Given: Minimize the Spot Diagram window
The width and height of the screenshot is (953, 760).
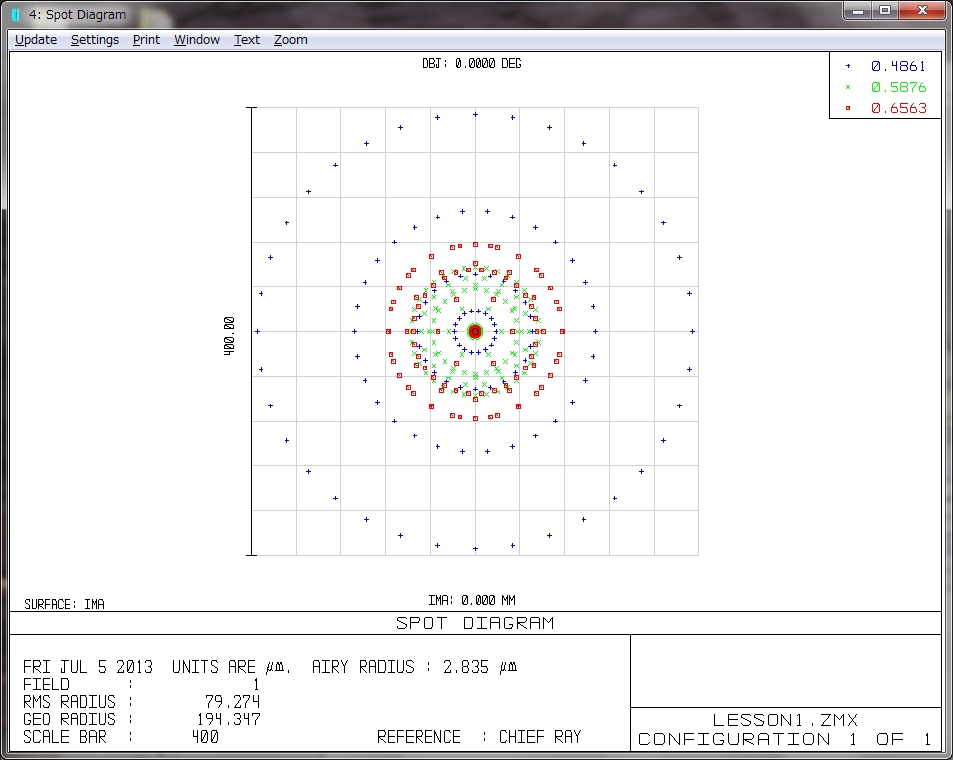Looking at the screenshot, I should [x=858, y=11].
